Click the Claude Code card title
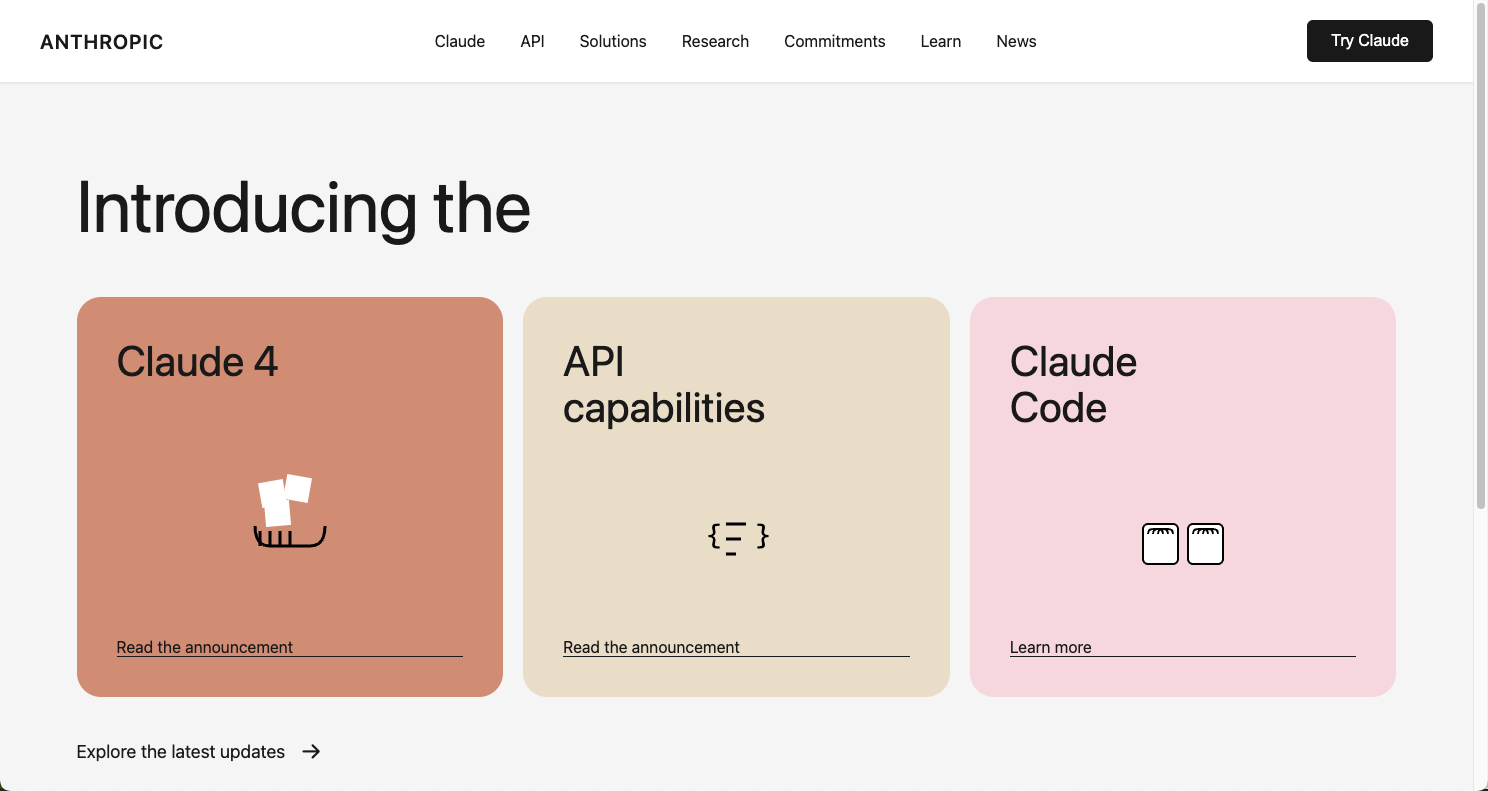 pos(1073,385)
